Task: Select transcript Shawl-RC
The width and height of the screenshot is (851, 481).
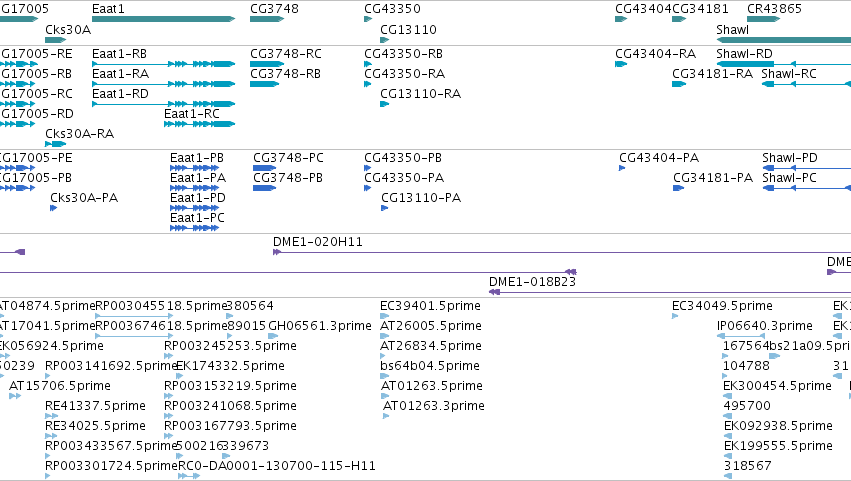Action: (x=789, y=74)
